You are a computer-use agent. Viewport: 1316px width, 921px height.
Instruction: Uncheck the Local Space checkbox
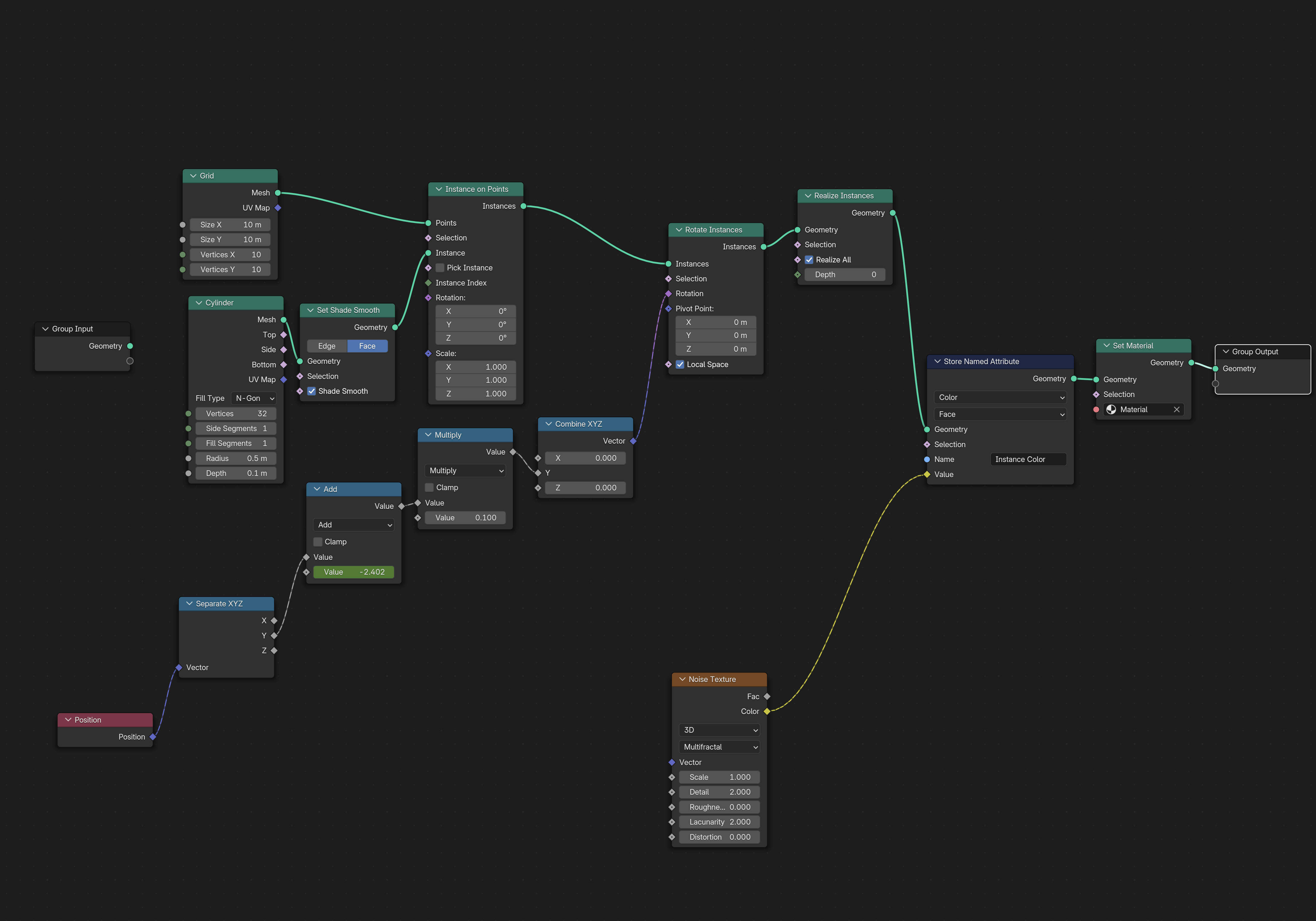680,364
